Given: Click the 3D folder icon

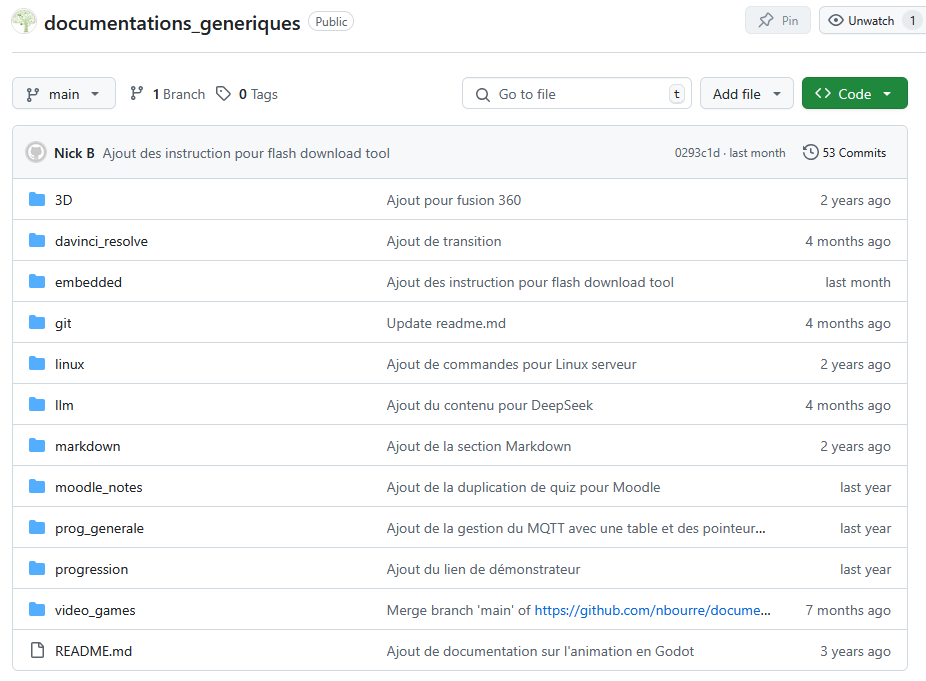Looking at the screenshot, I should pyautogui.click(x=37, y=200).
